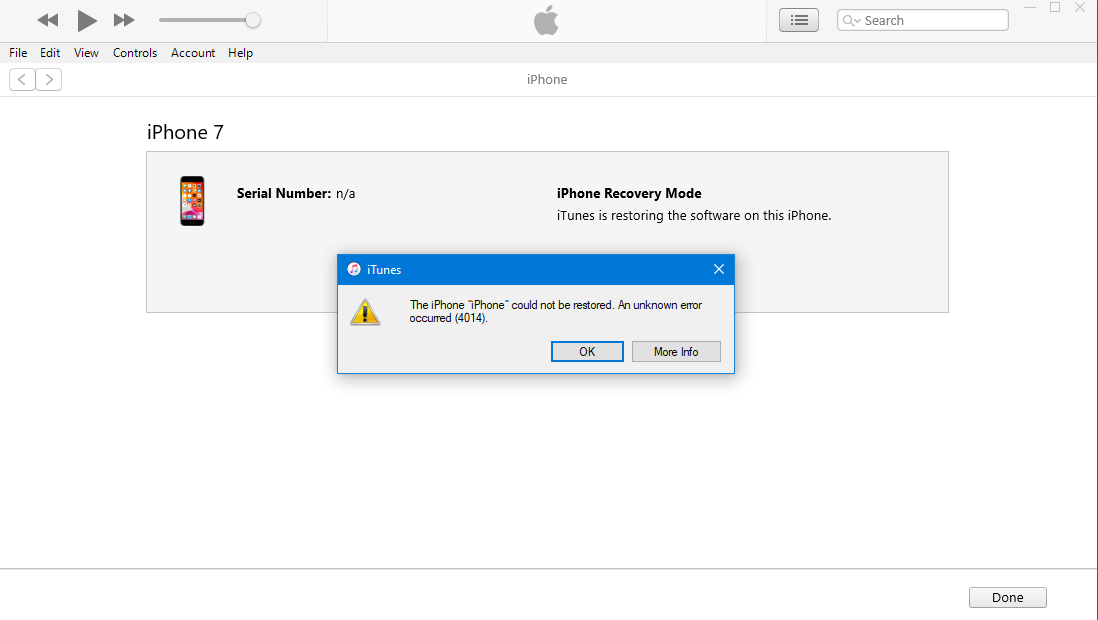
Task: Click the iTunes dialog title icon
Action: pos(354,270)
